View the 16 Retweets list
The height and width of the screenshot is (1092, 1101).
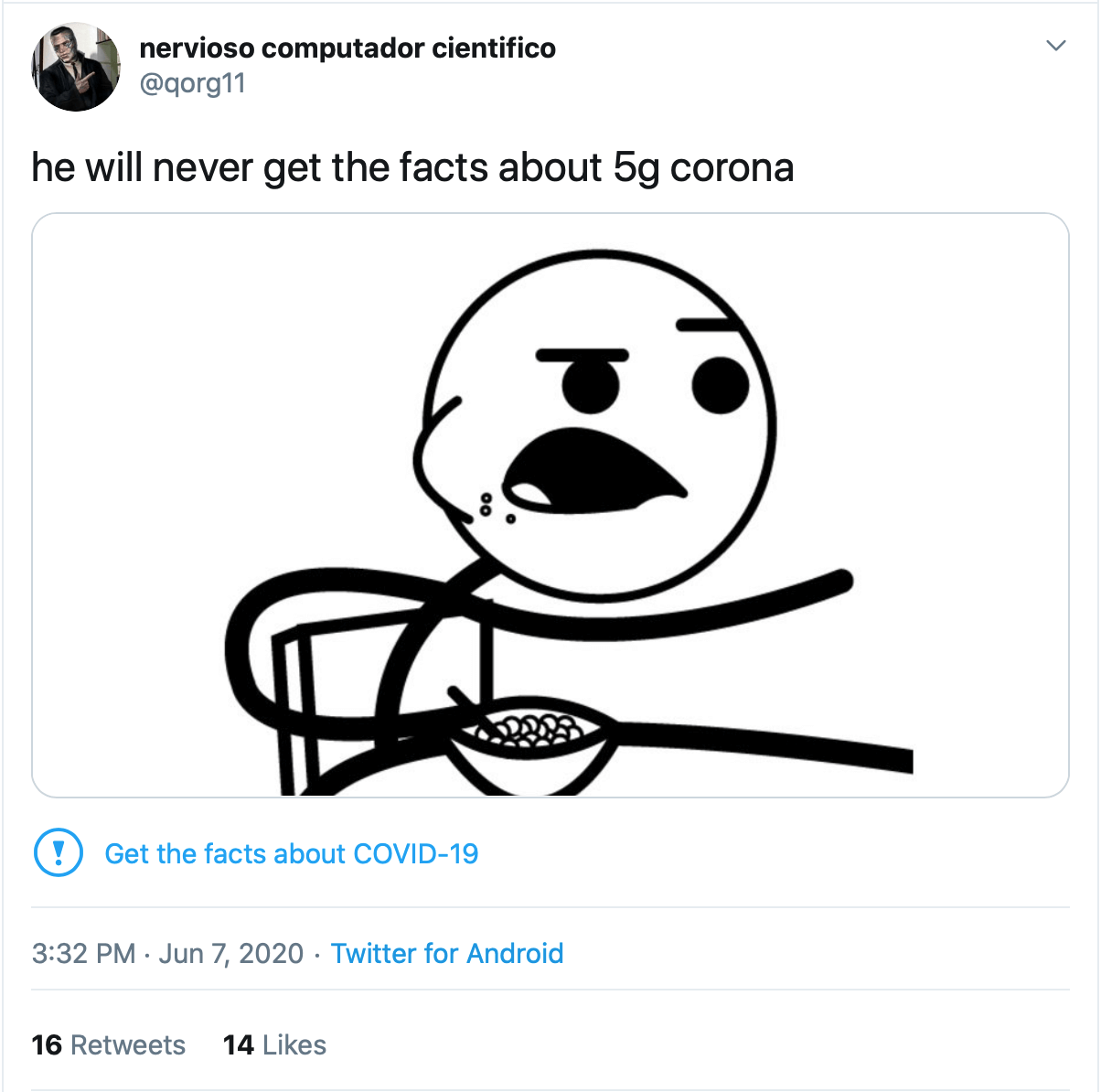pyautogui.click(x=108, y=1044)
